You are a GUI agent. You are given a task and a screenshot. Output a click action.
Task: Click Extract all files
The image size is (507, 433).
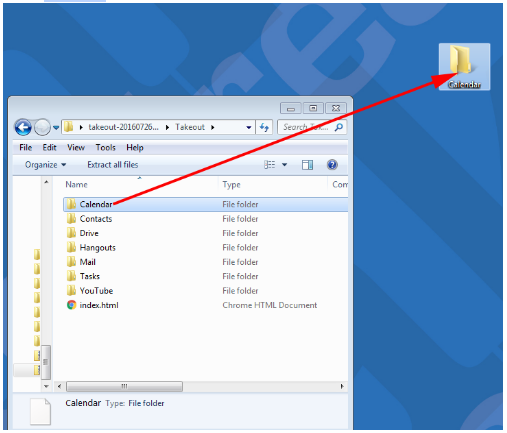click(x=113, y=165)
